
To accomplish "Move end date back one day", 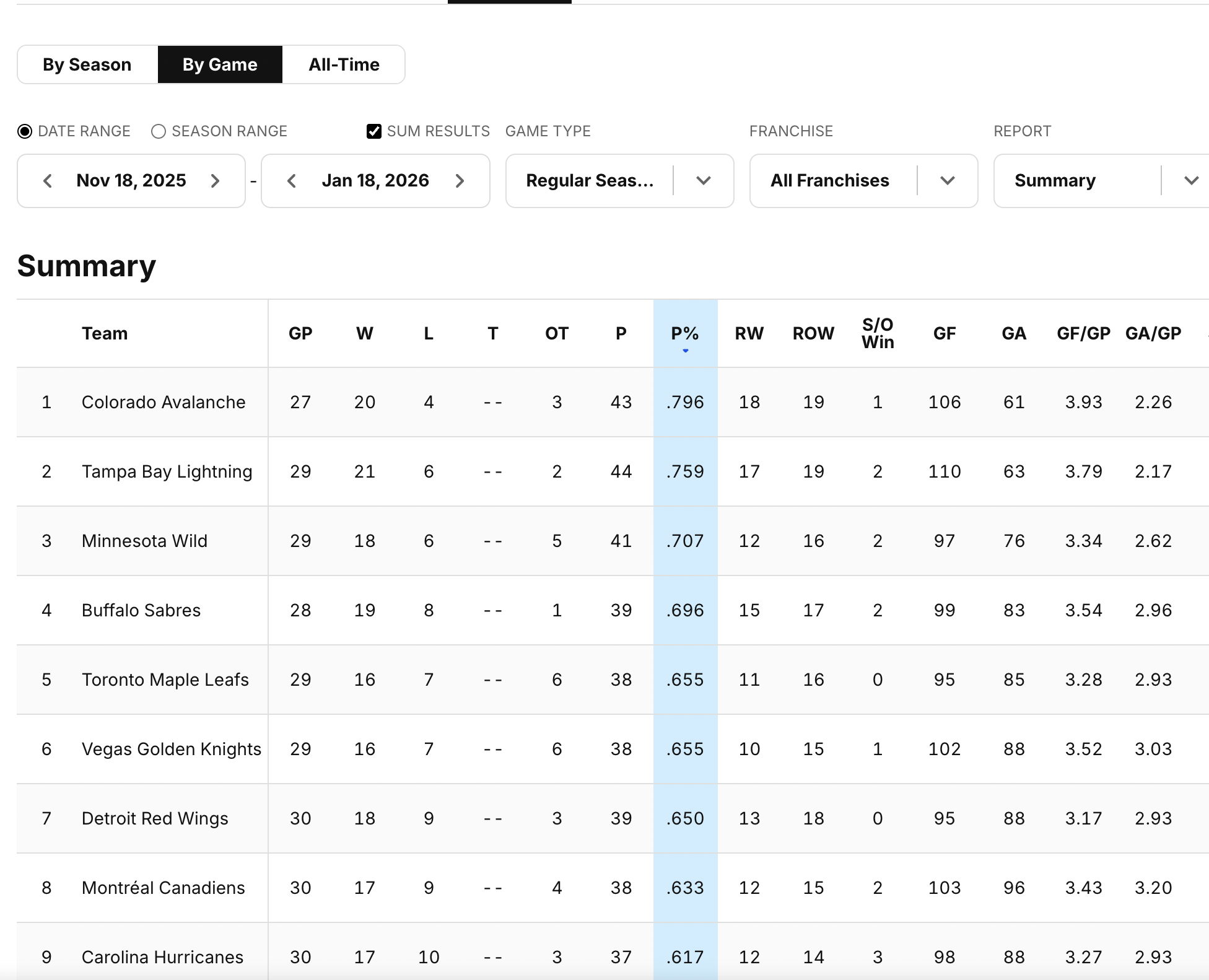I will click(292, 181).
